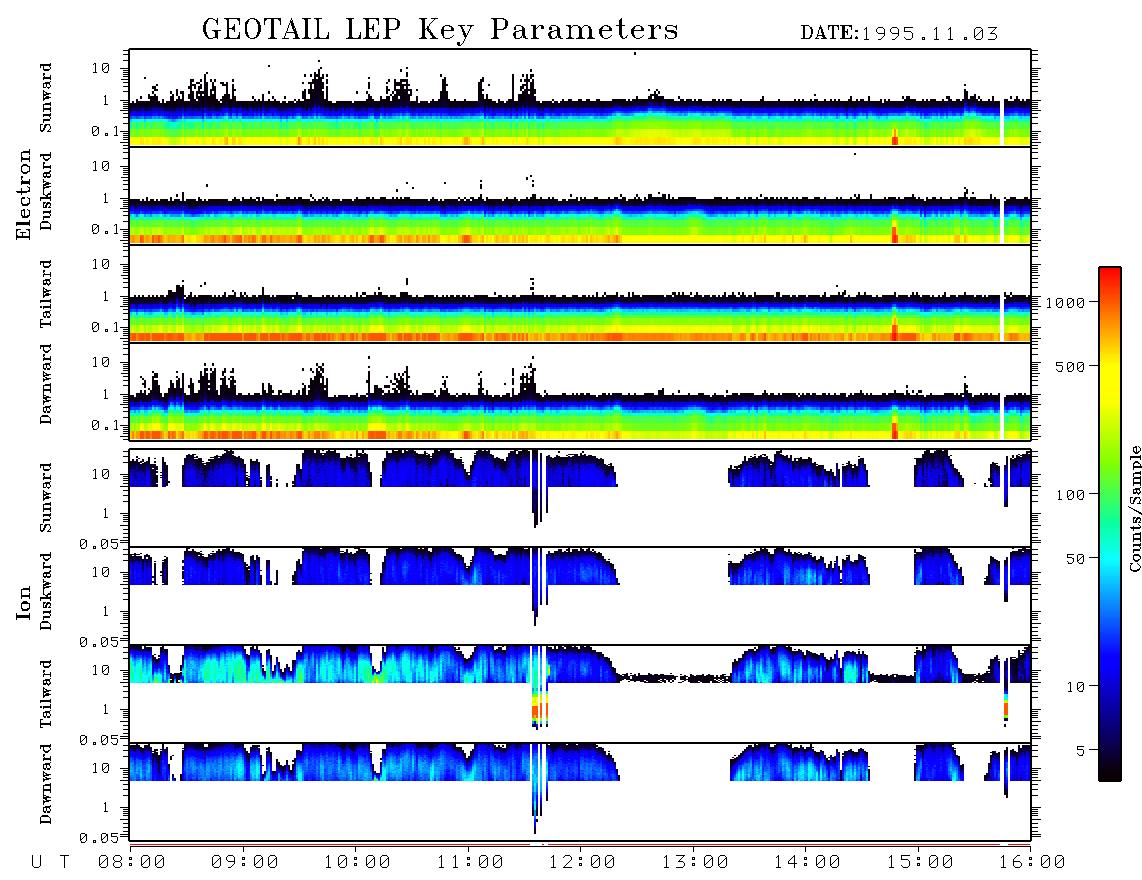The image size is (1142, 880).
Task: Click the Electron Duskward spectrogram panel
Action: tap(580, 195)
